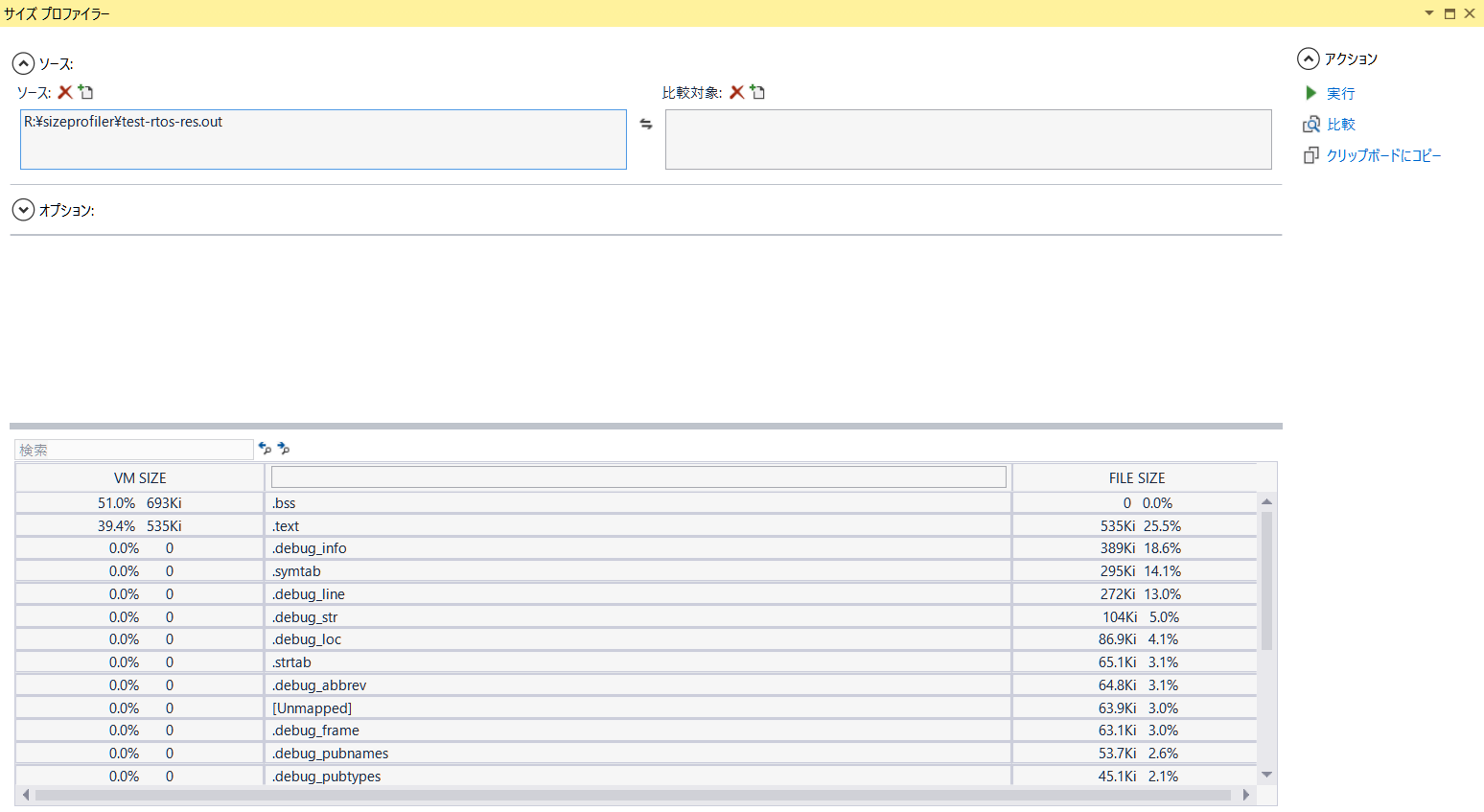Remove the source file with the red X
1484x812 pixels.
click(x=65, y=92)
